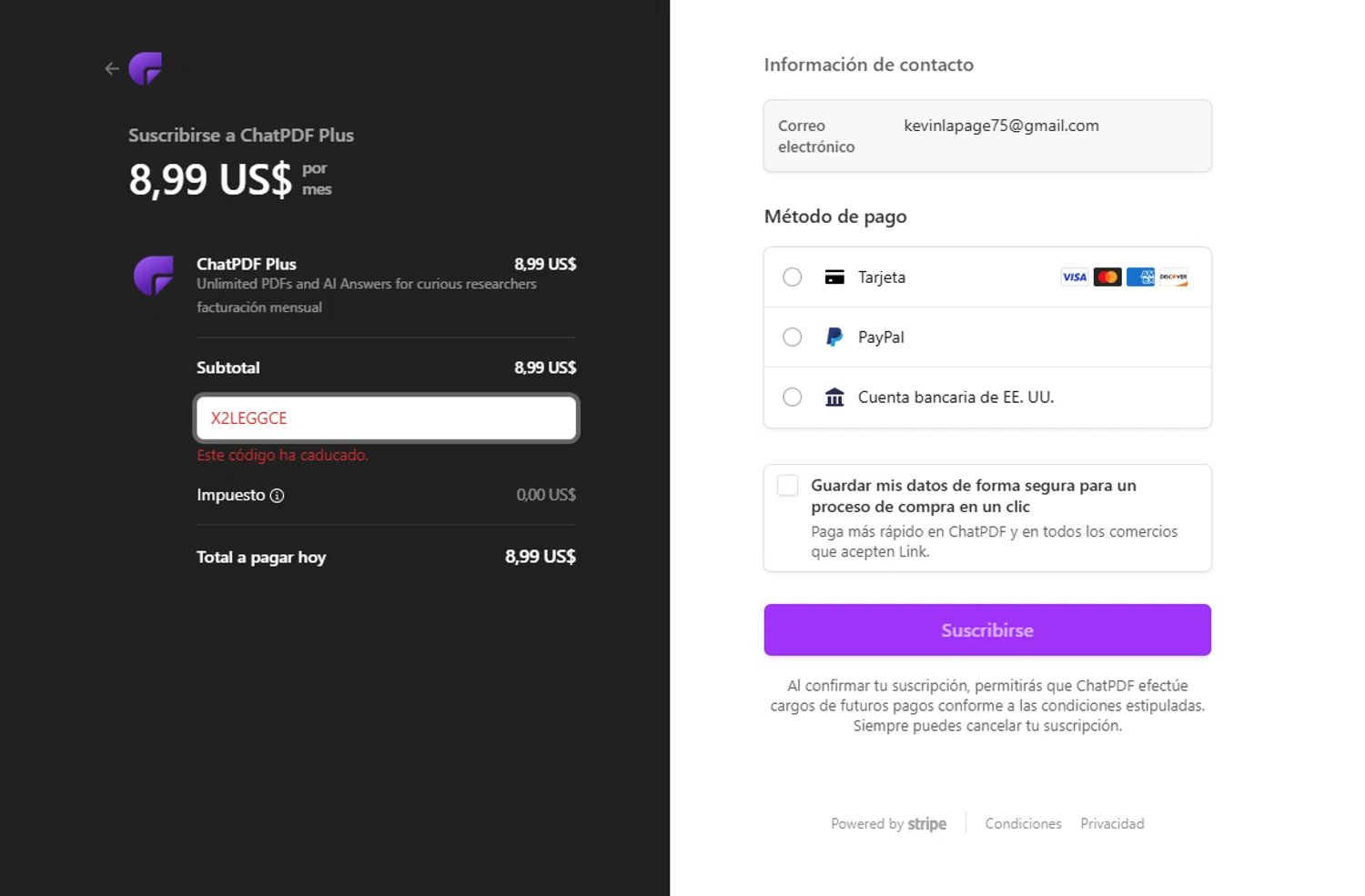Click the ChatPDF Plus product logo
The image size is (1365, 896).
[154, 276]
